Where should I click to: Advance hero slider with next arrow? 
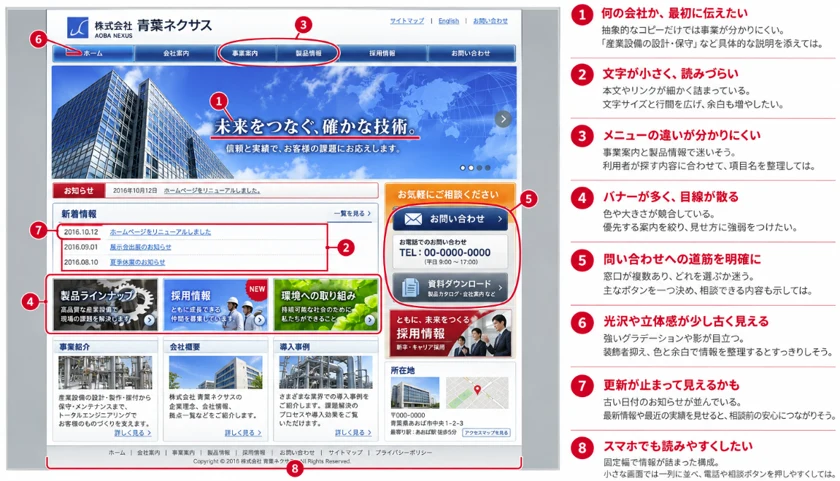point(502,119)
